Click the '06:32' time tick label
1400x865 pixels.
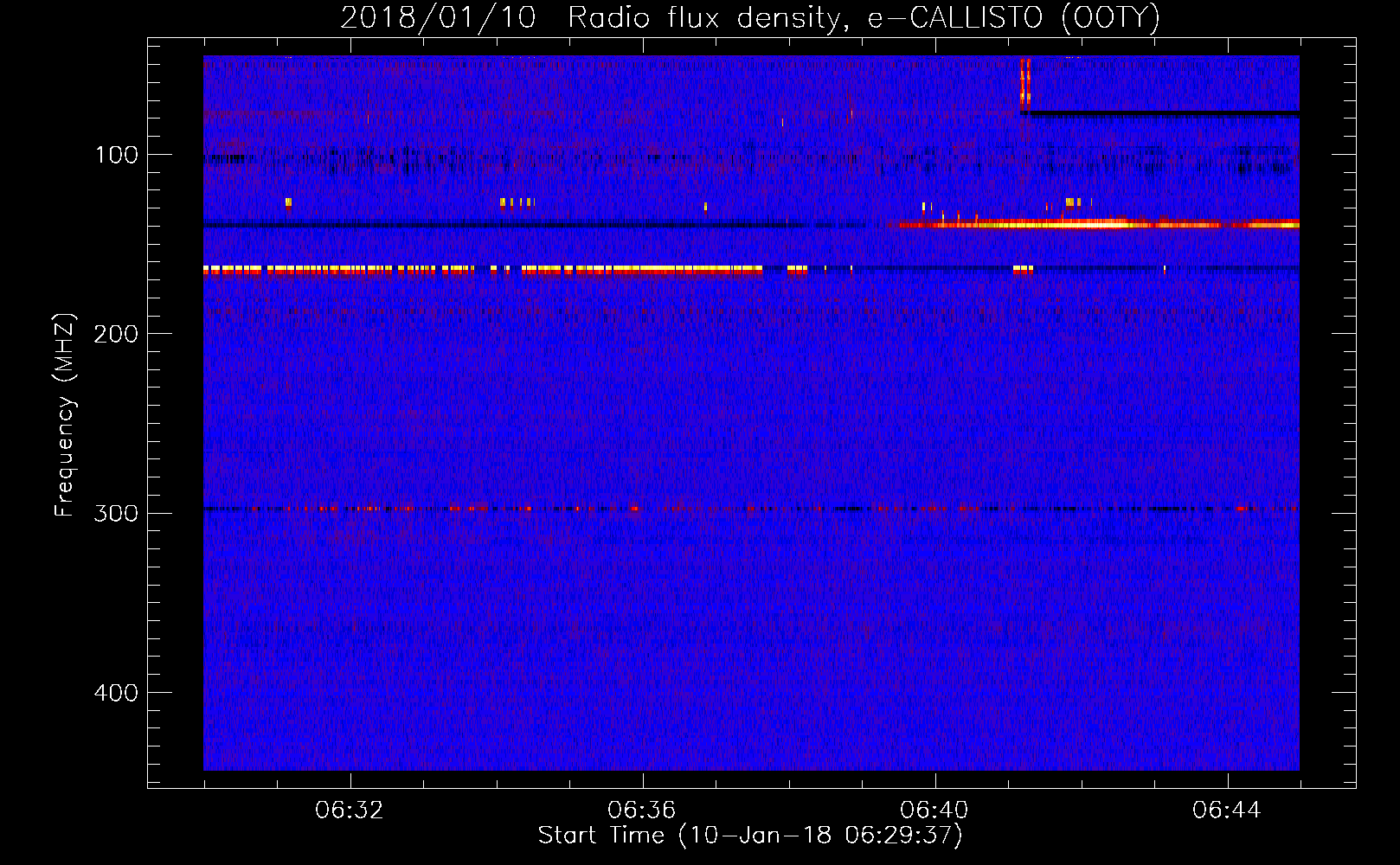point(350,811)
